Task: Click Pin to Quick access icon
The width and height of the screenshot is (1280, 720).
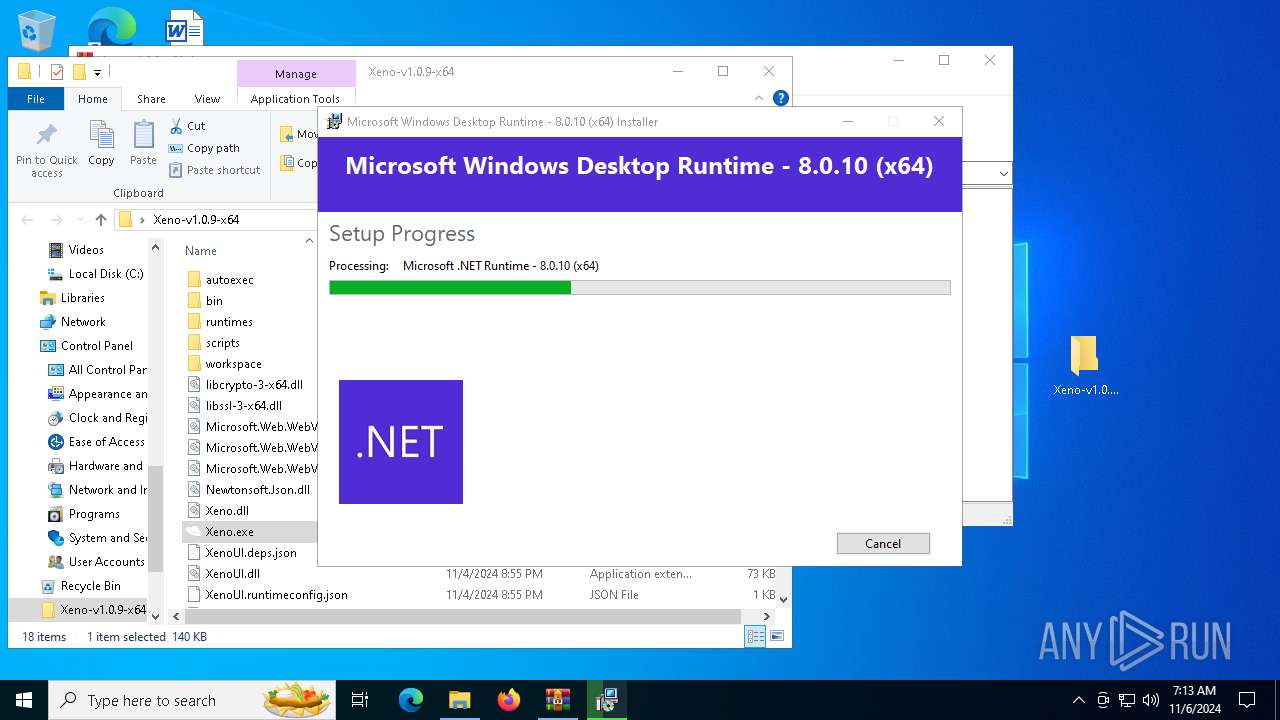Action: pos(47,150)
